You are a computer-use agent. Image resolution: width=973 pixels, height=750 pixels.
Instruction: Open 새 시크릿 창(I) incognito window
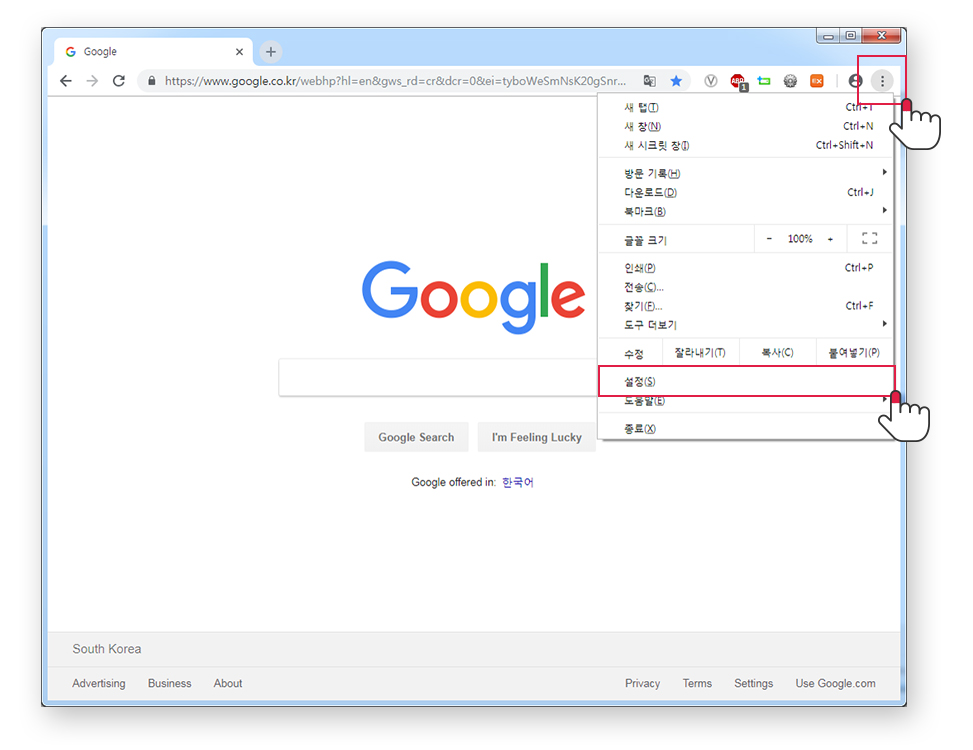click(x=745, y=145)
